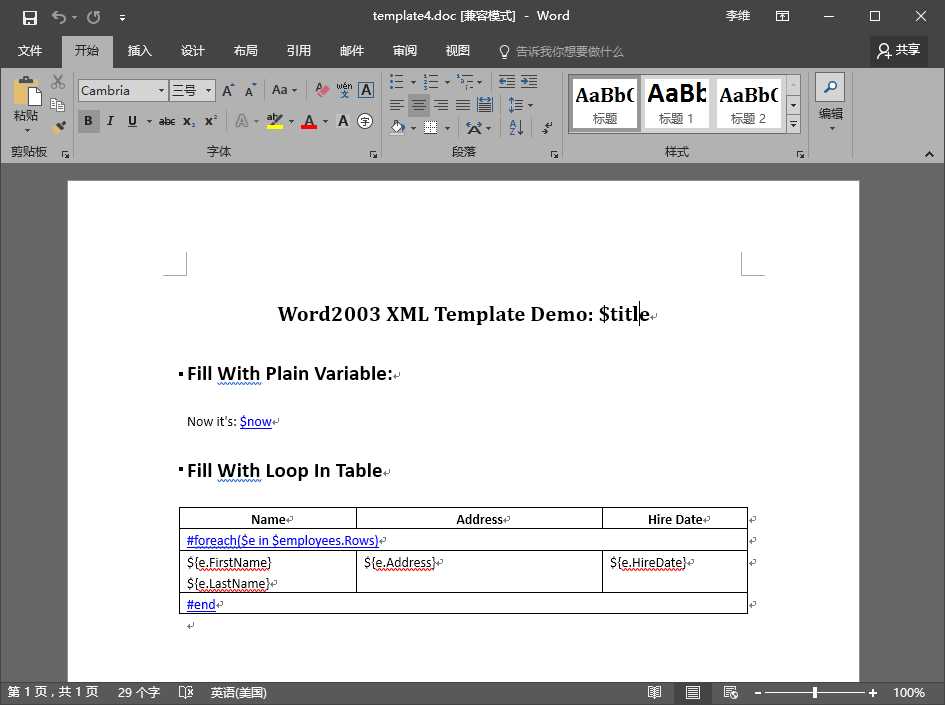Decrease font size with shrink icon
Screen dimensions: 945x705
click(x=251, y=90)
